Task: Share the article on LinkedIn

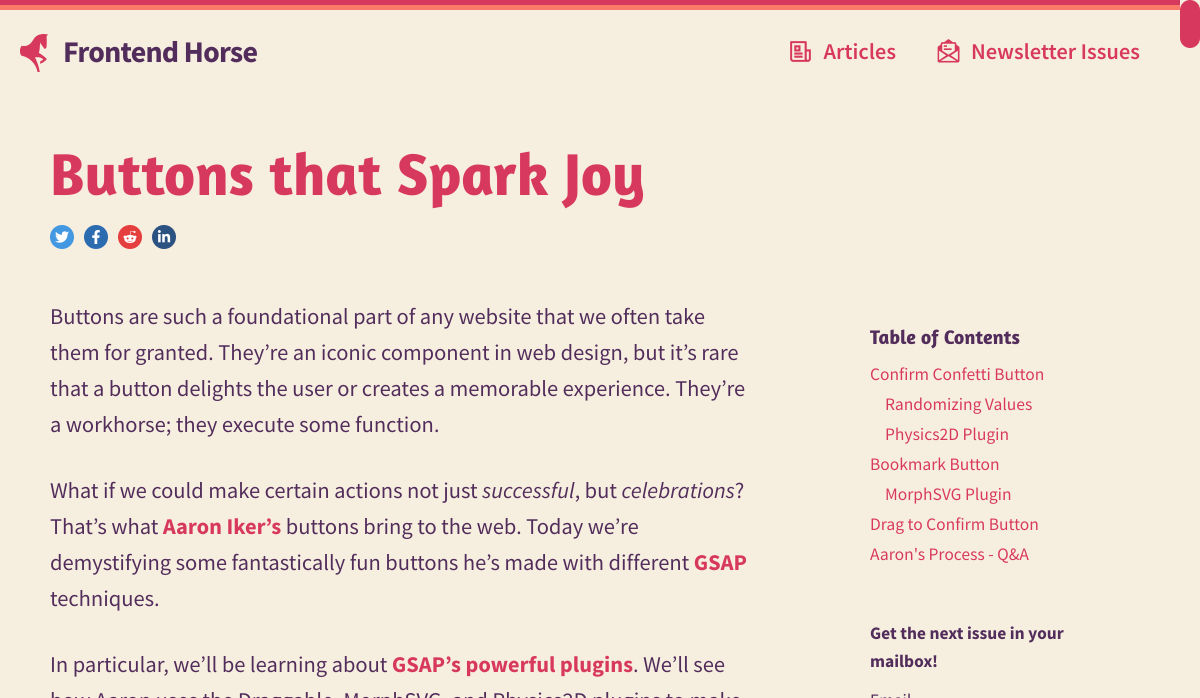Action: point(164,237)
